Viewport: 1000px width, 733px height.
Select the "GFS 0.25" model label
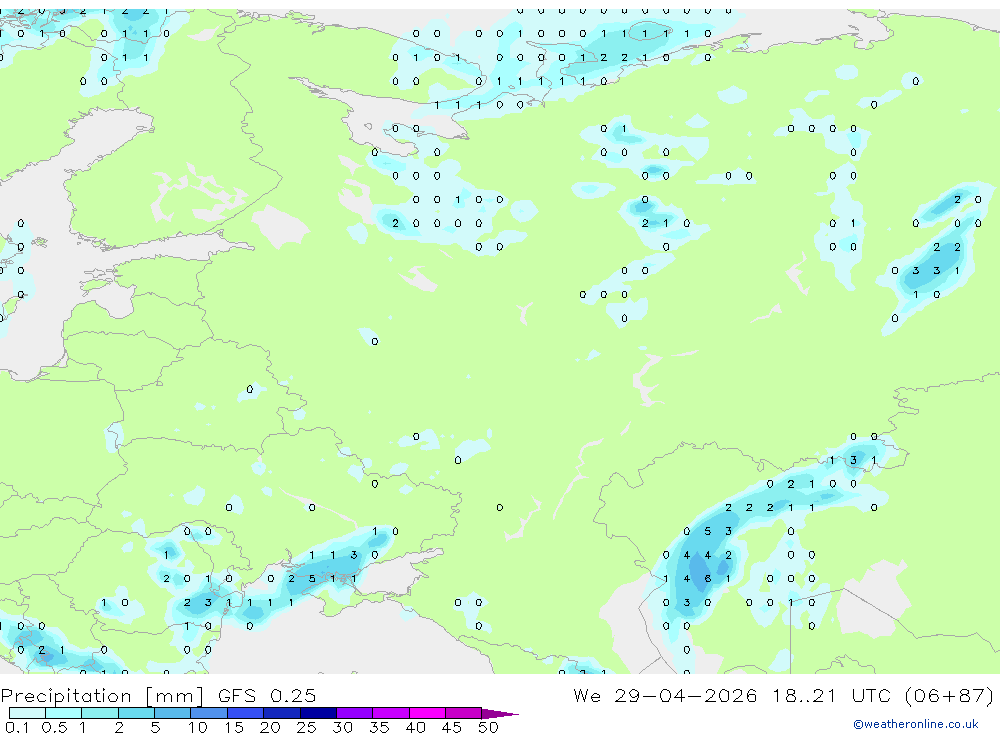(267, 695)
